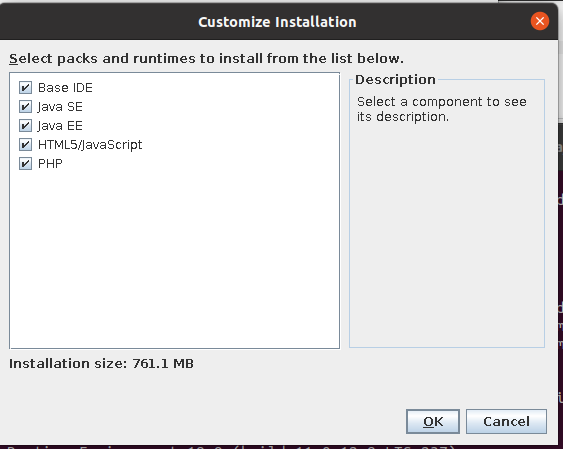Click the Installation size 761.1 MB text
The width and height of the screenshot is (563, 449).
(101, 364)
